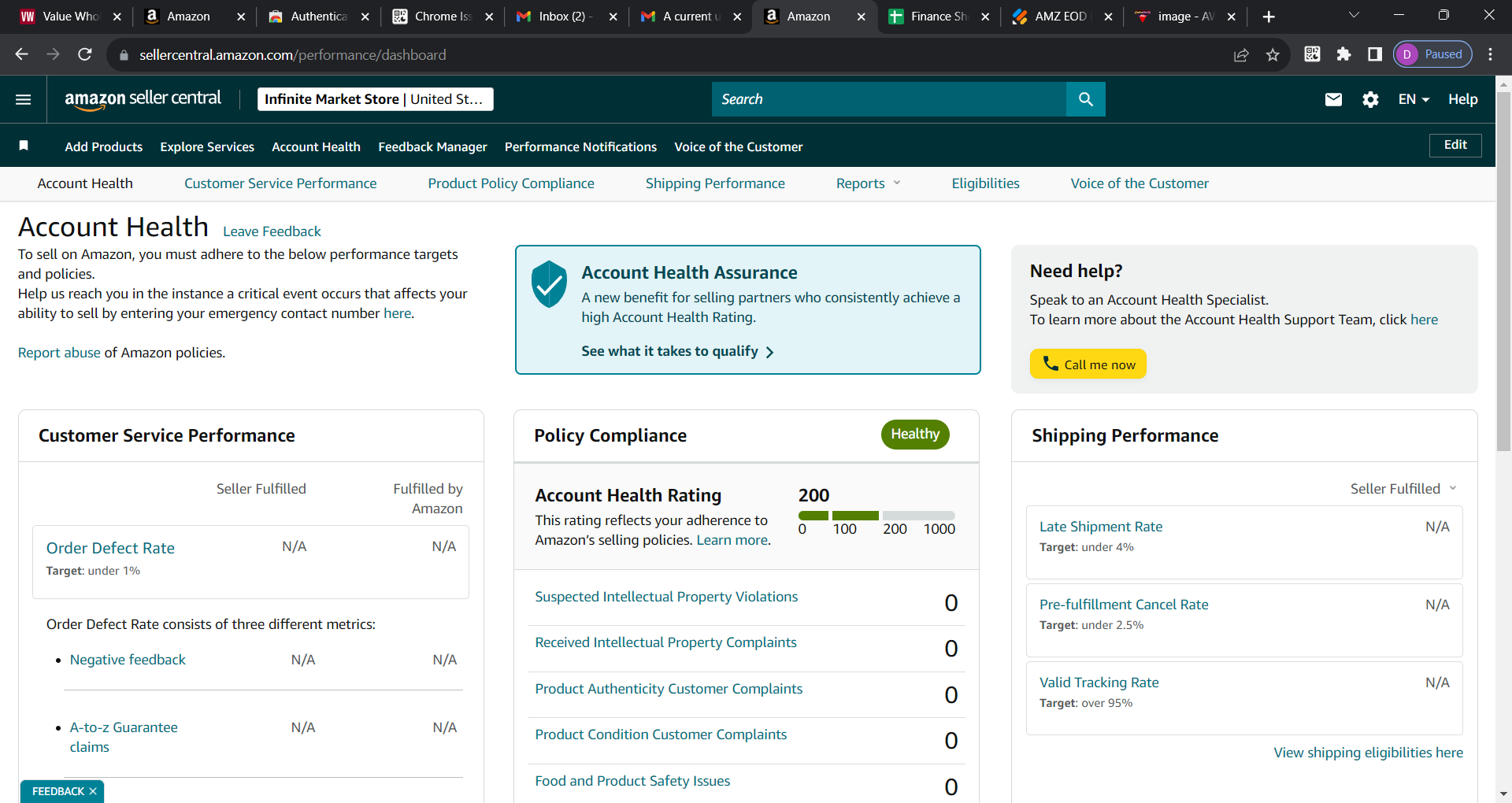Click the Amazon Seller Central logo

(x=143, y=99)
